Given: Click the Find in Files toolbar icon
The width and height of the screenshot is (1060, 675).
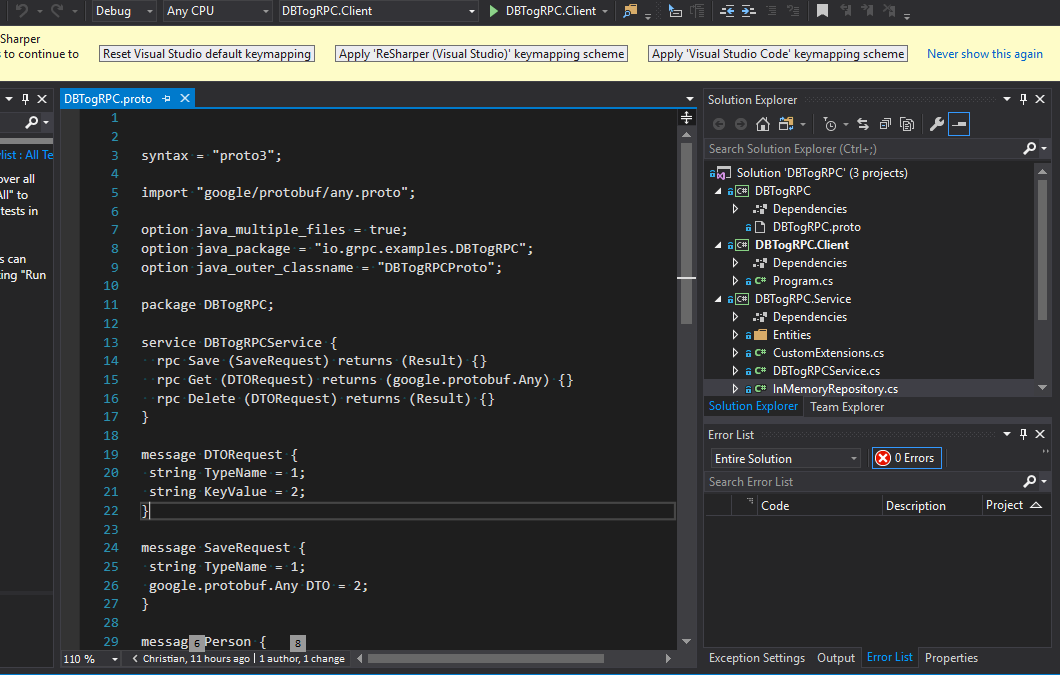Looking at the screenshot, I should 629,11.
